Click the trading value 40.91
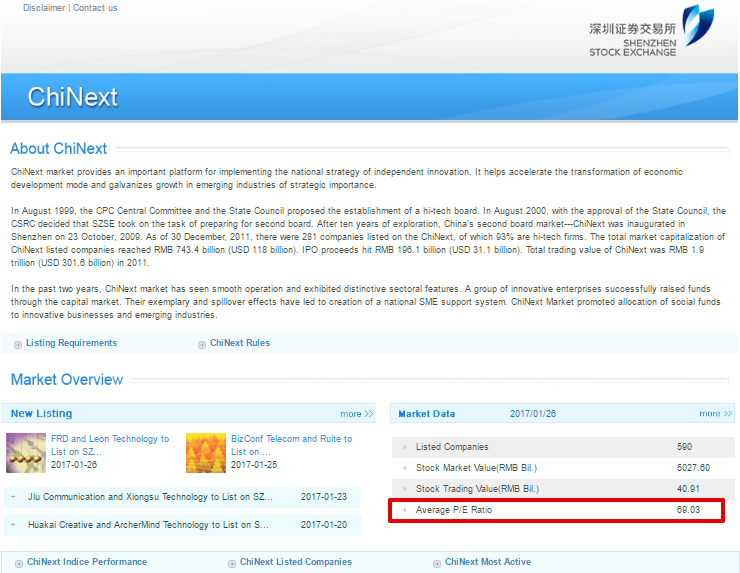Image resolution: width=740 pixels, height=573 pixels. tap(688, 489)
